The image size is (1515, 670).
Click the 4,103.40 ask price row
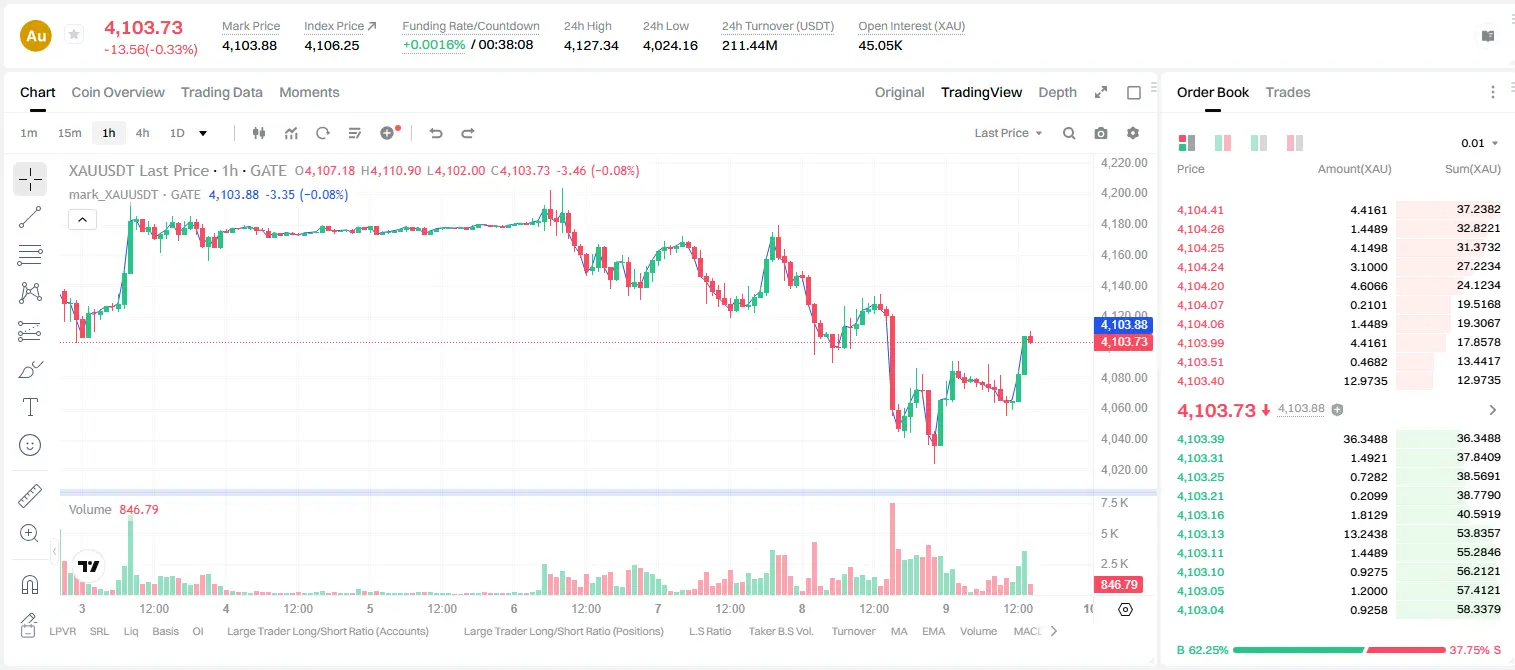click(1338, 381)
